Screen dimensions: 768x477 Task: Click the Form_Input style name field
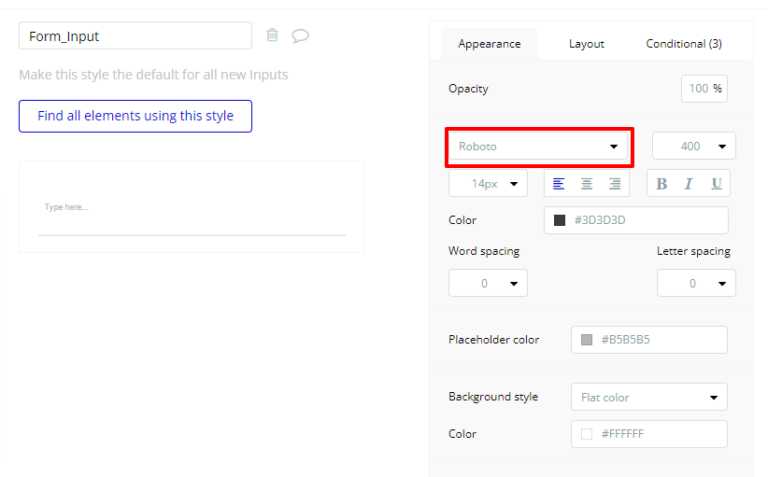click(x=135, y=36)
